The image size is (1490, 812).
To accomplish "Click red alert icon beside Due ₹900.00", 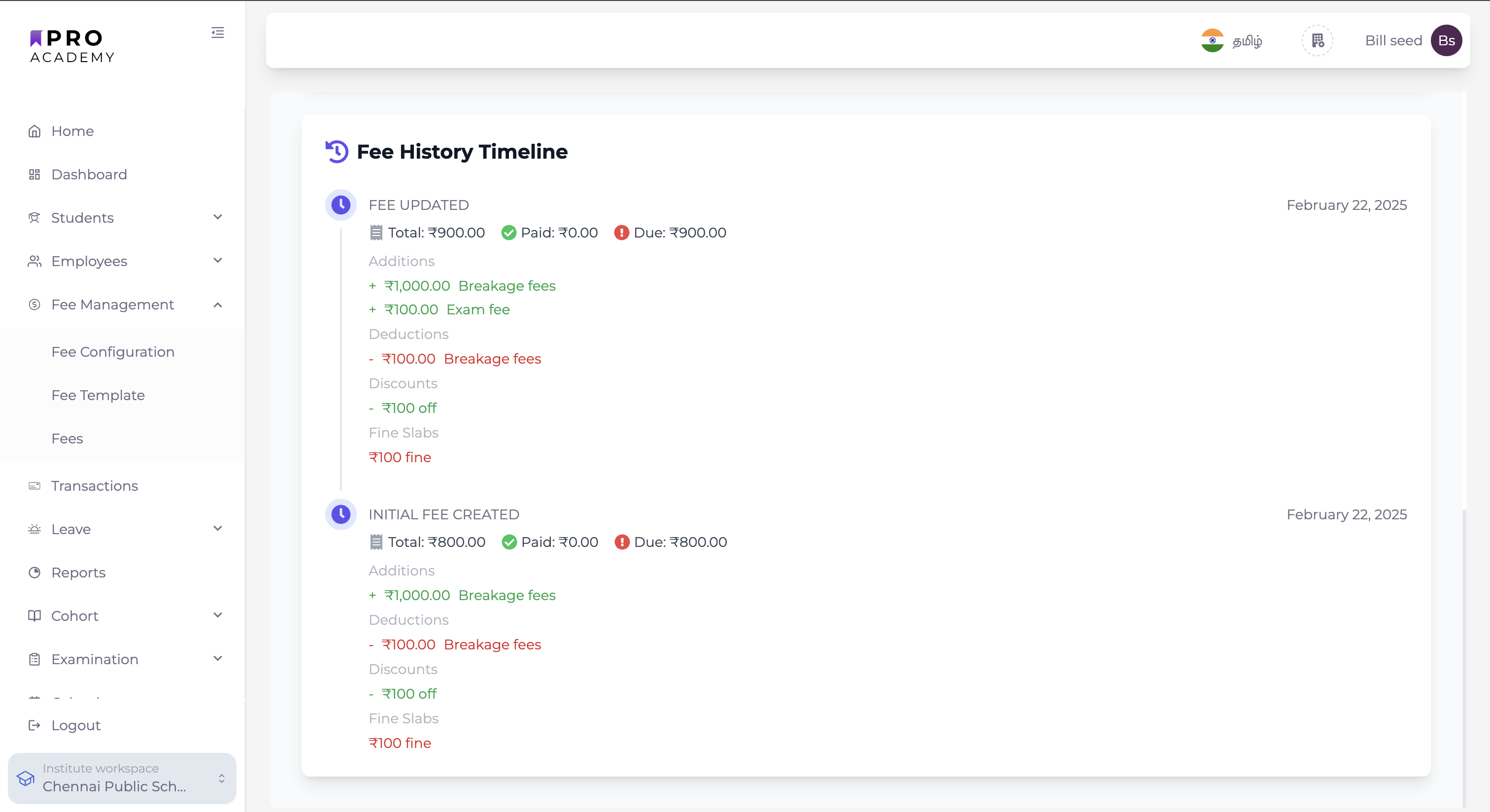I will click(621, 233).
